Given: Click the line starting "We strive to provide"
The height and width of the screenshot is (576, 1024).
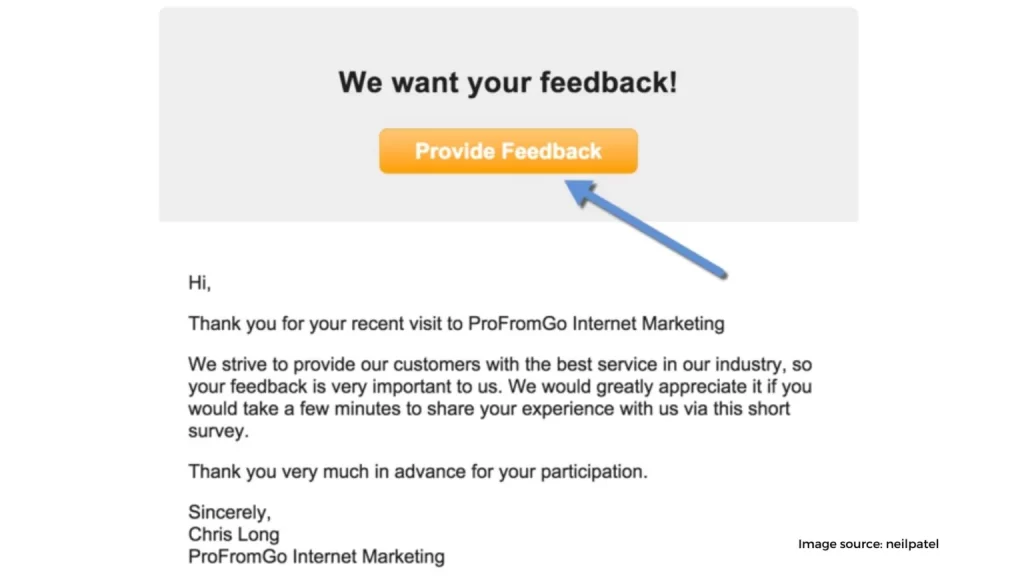Looking at the screenshot, I should 492,364.
